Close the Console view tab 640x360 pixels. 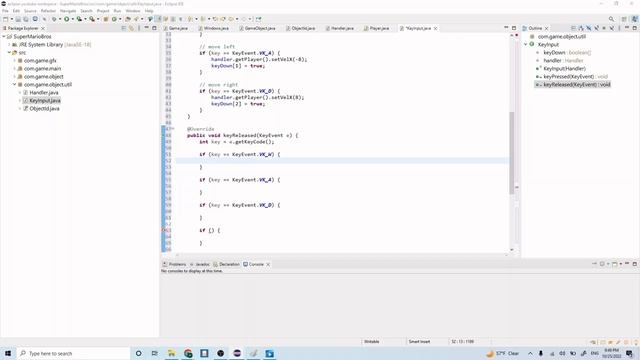pyautogui.click(x=268, y=264)
